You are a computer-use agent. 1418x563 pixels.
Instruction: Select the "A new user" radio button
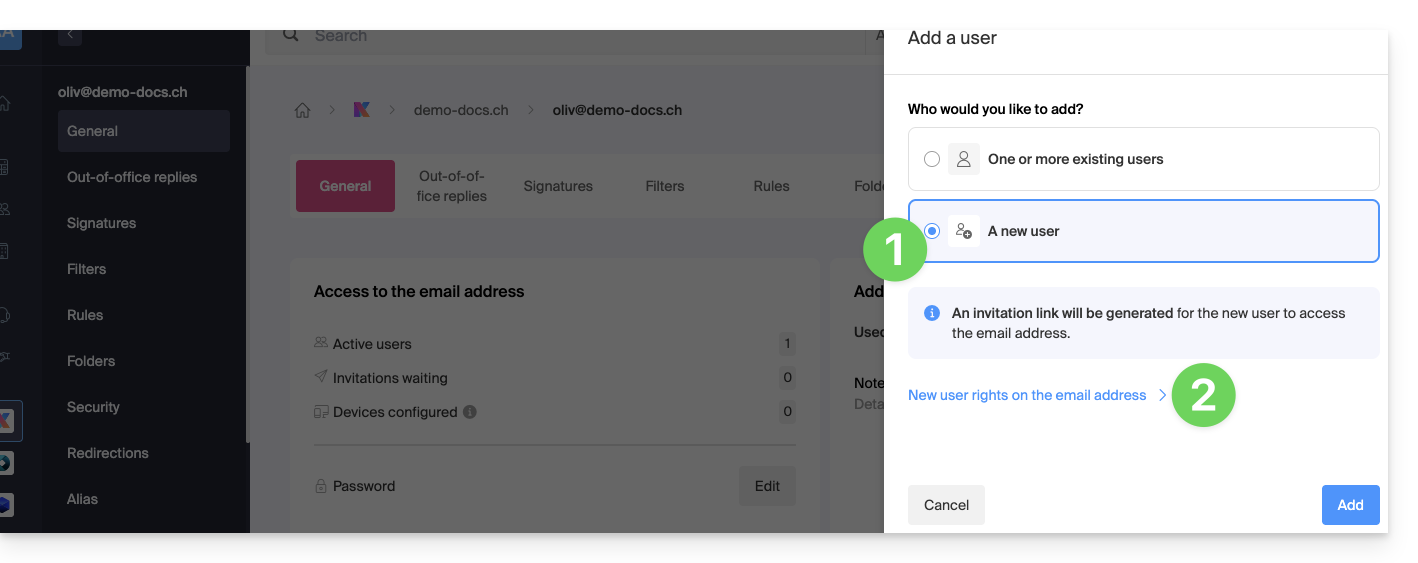click(x=932, y=231)
